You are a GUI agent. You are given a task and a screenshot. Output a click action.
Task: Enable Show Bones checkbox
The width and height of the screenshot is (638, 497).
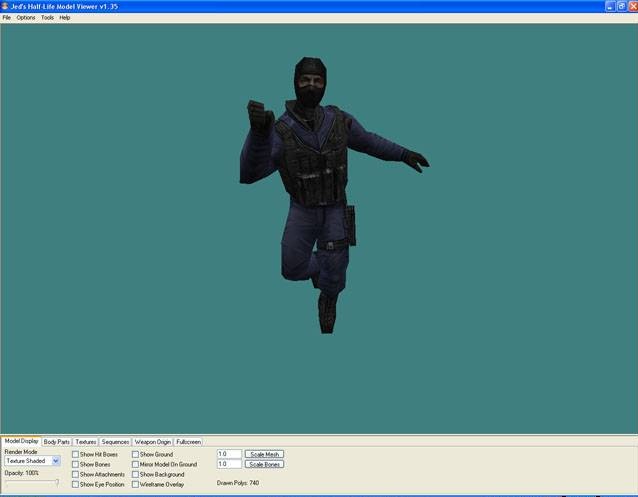[x=75, y=464]
